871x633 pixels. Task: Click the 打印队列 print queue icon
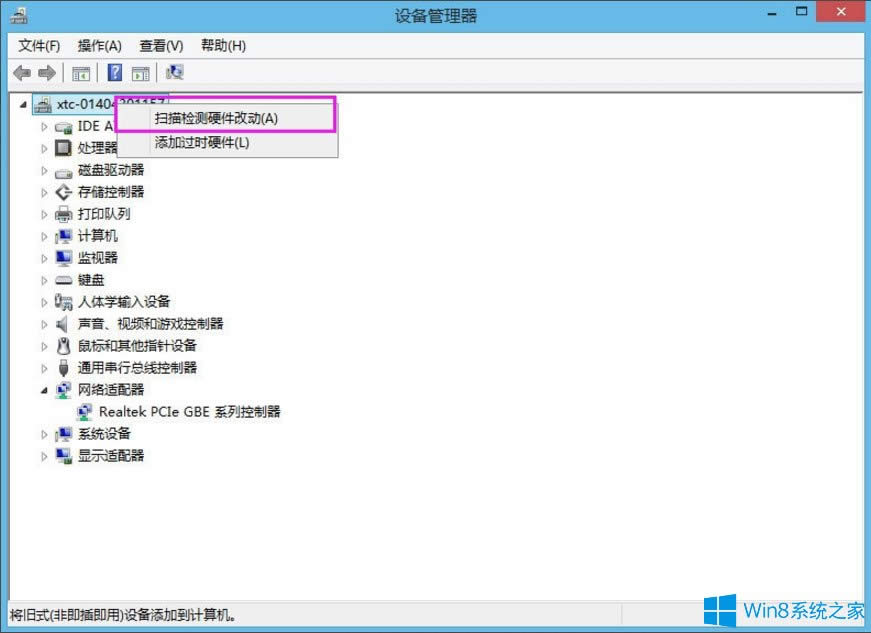click(x=63, y=214)
